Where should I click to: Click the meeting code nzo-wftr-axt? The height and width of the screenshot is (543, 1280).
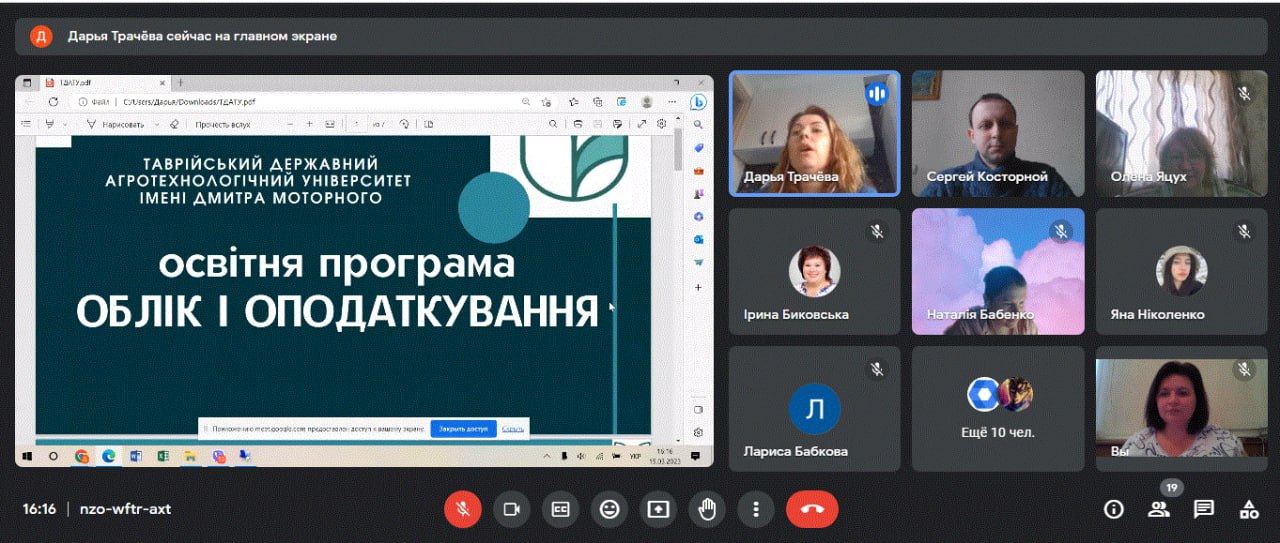pyautogui.click(x=125, y=509)
